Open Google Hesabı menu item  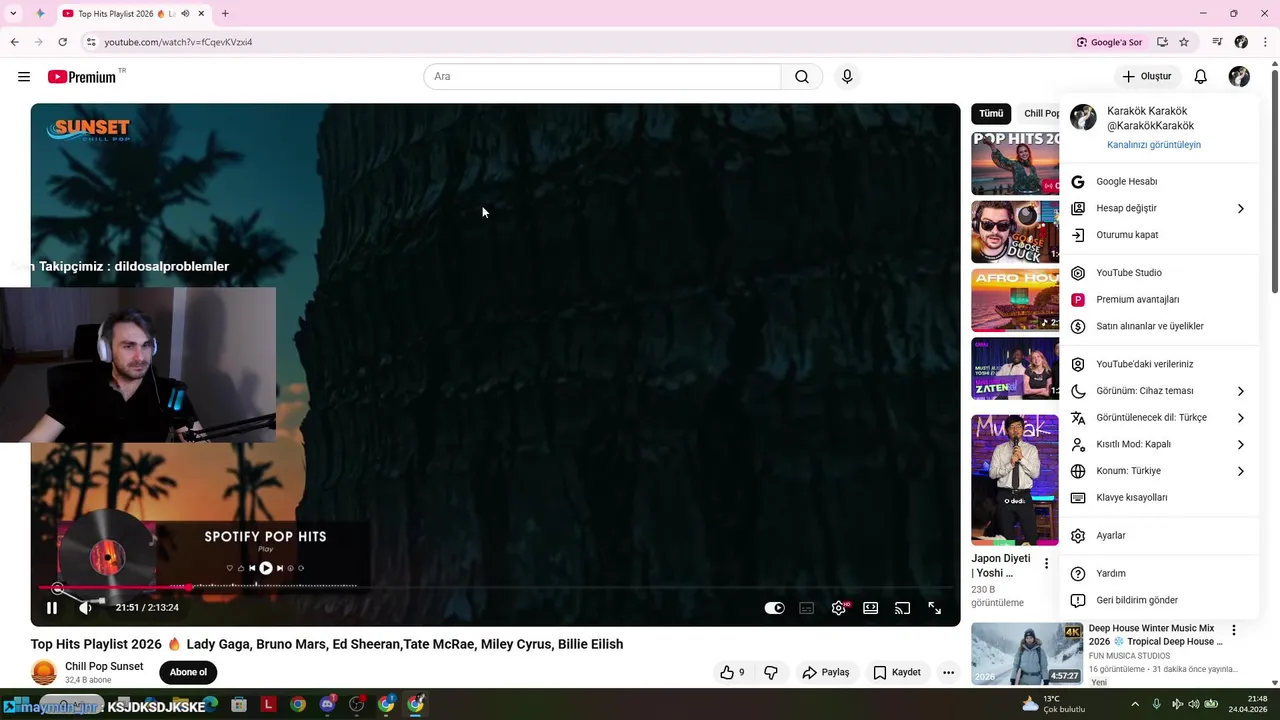pyautogui.click(x=1158, y=182)
